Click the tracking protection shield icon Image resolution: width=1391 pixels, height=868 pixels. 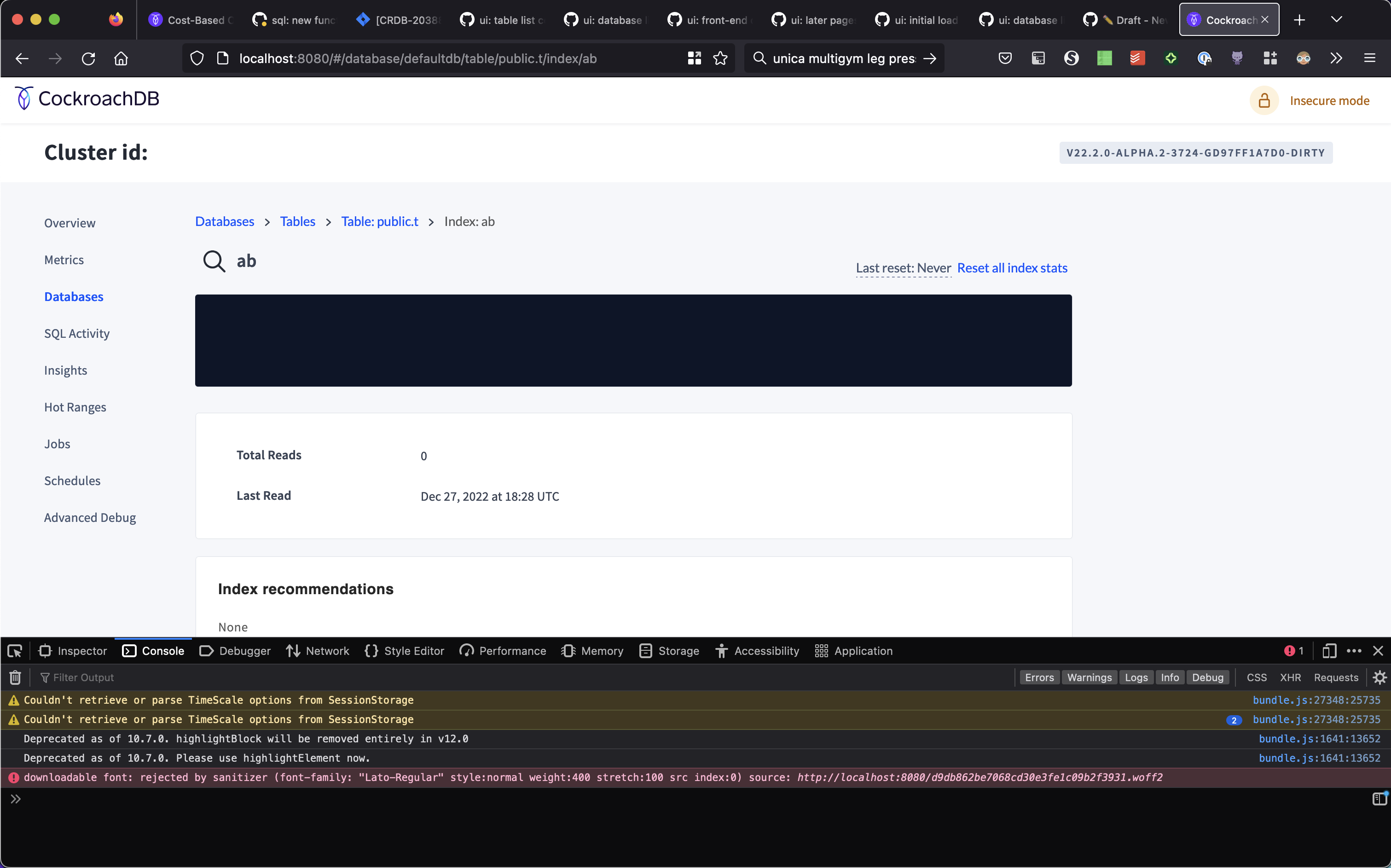tap(197, 58)
